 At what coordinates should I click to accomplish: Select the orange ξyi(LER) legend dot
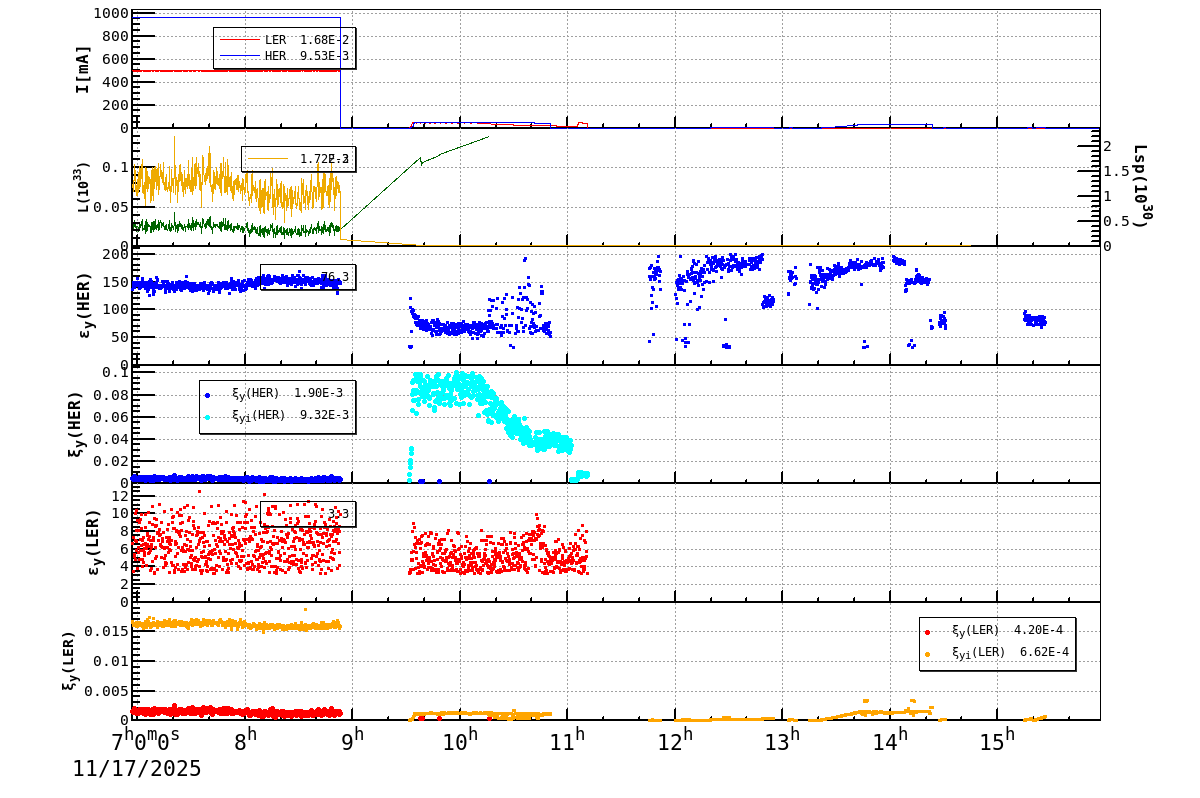pos(927,654)
